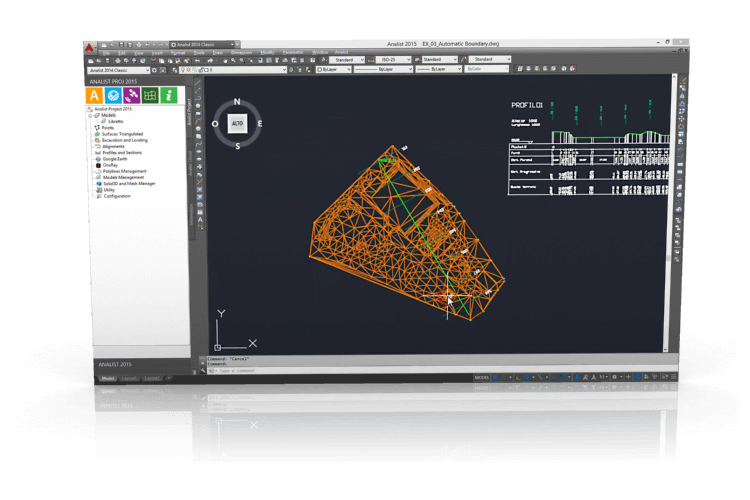750x500 pixels.
Task: Click the Line draw tool icon
Action: (198, 83)
